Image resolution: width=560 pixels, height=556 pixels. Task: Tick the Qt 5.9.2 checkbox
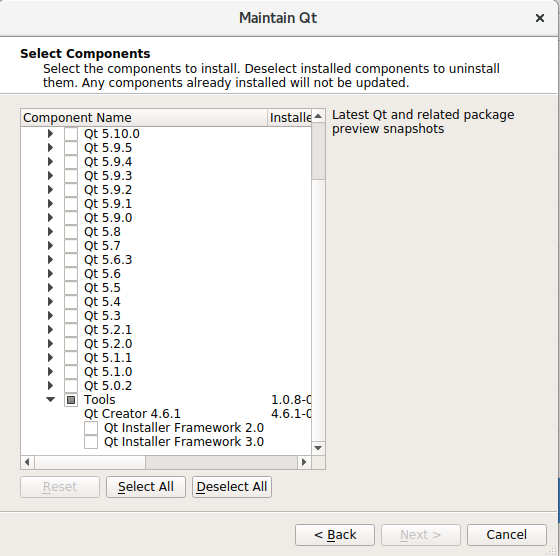71,190
